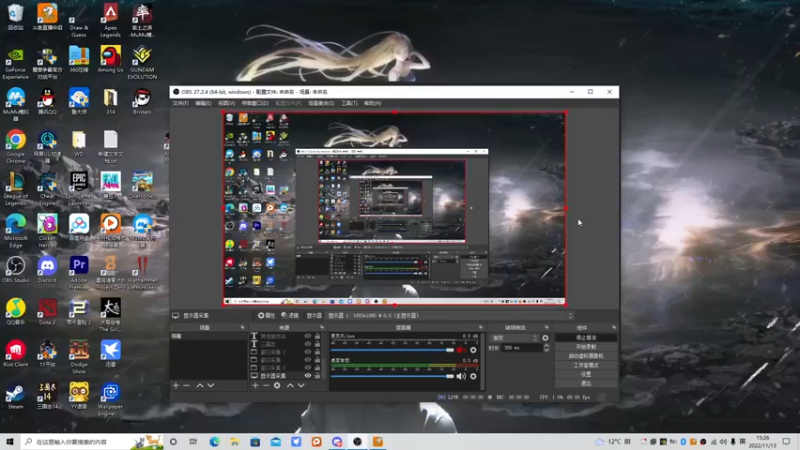Click the 退出 exit button
This screenshot has height=450, width=800.
586,383
